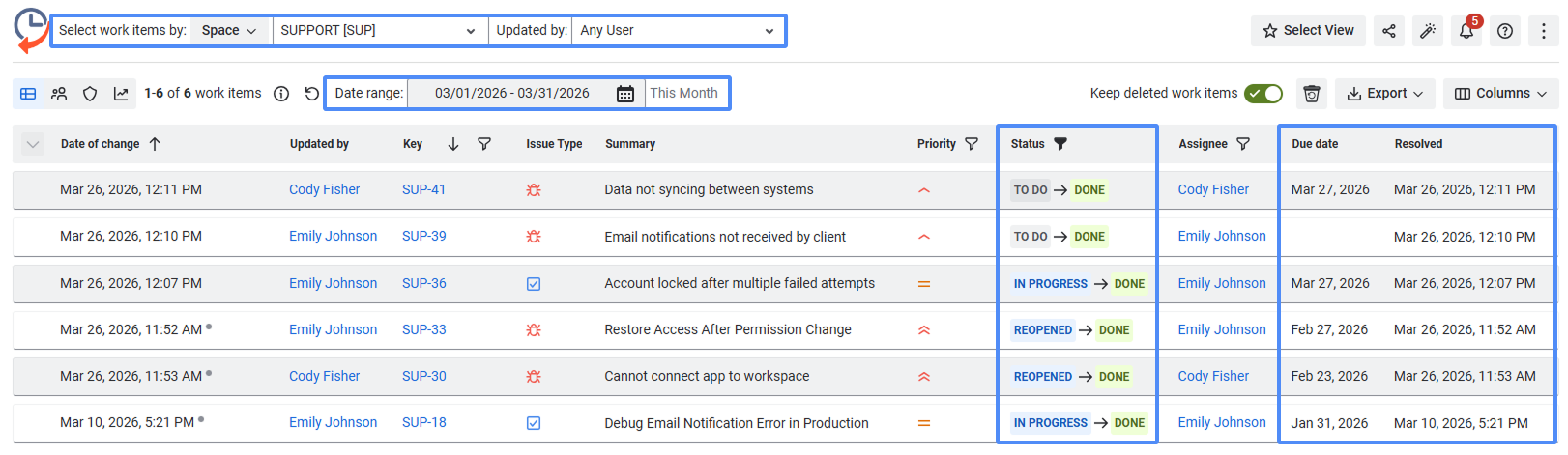Image resolution: width=1568 pixels, height=455 pixels.
Task: Click This Month preset
Action: [684, 94]
